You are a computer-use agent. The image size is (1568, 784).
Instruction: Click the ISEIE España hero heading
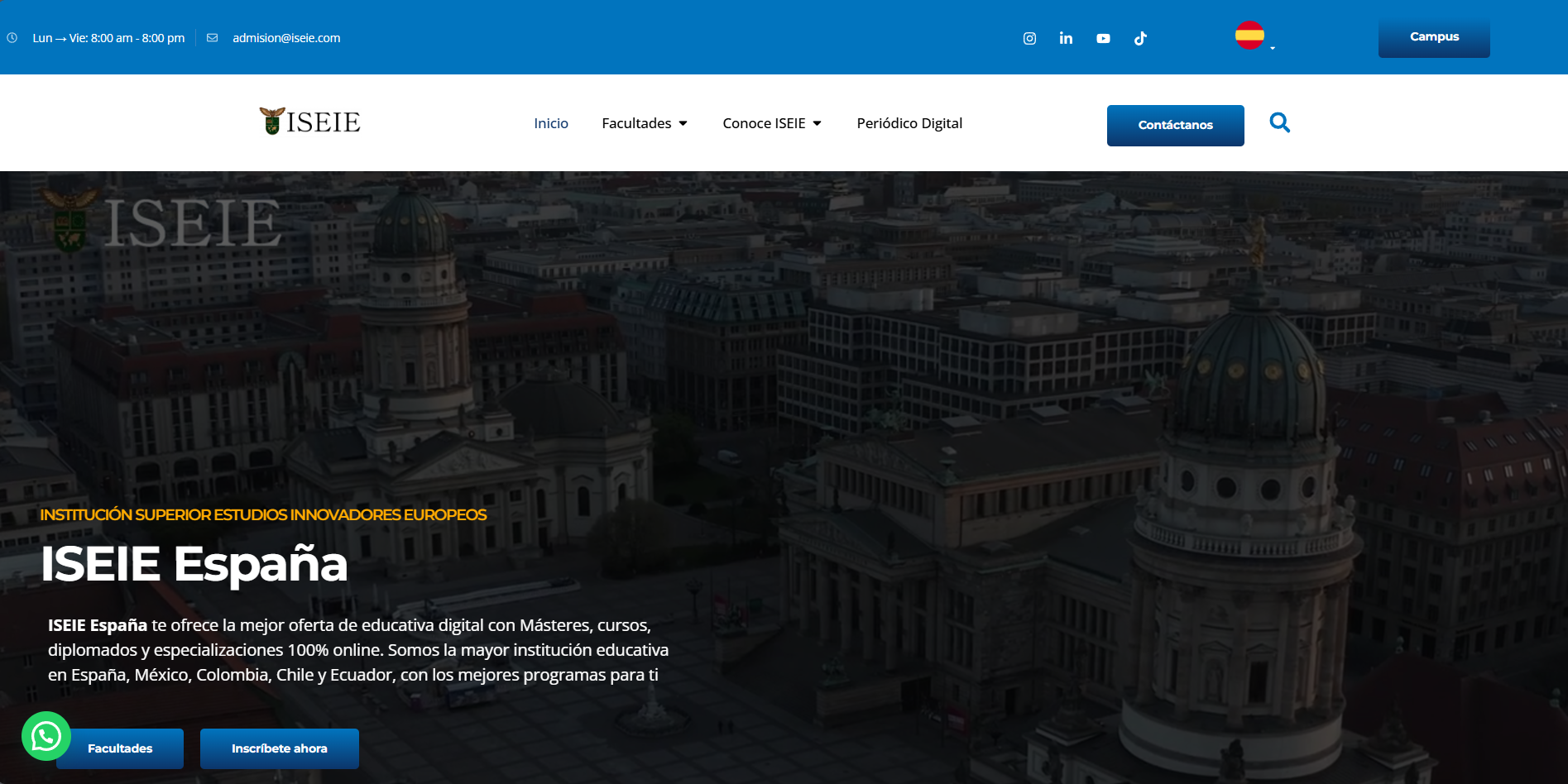pos(194,564)
